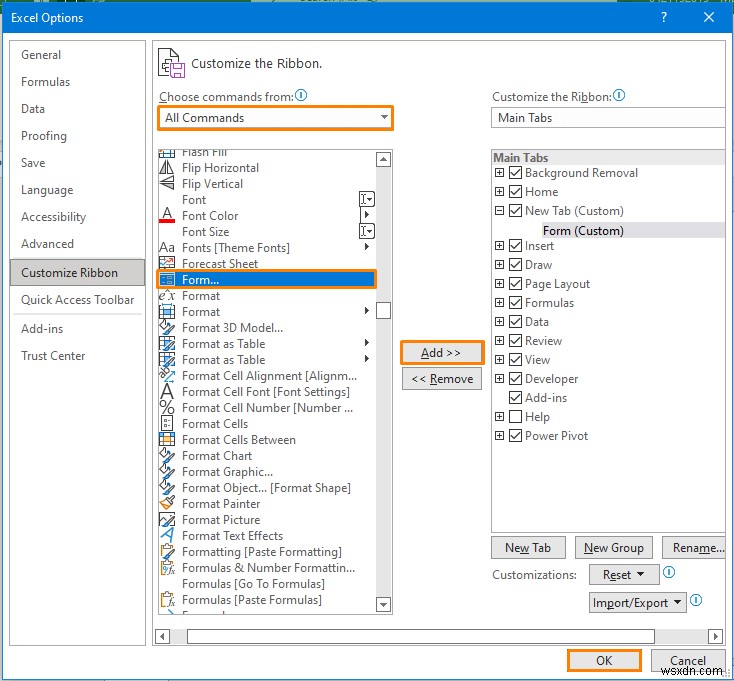
Task: Click the Formatting [Paste Formatting] icon
Action: (167, 551)
